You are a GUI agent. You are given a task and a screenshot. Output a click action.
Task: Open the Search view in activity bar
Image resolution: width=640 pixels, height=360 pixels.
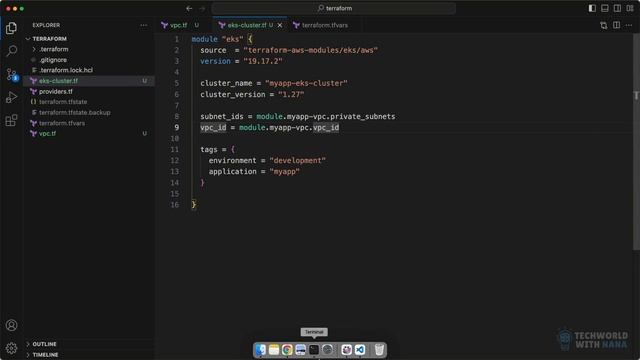[x=11, y=51]
